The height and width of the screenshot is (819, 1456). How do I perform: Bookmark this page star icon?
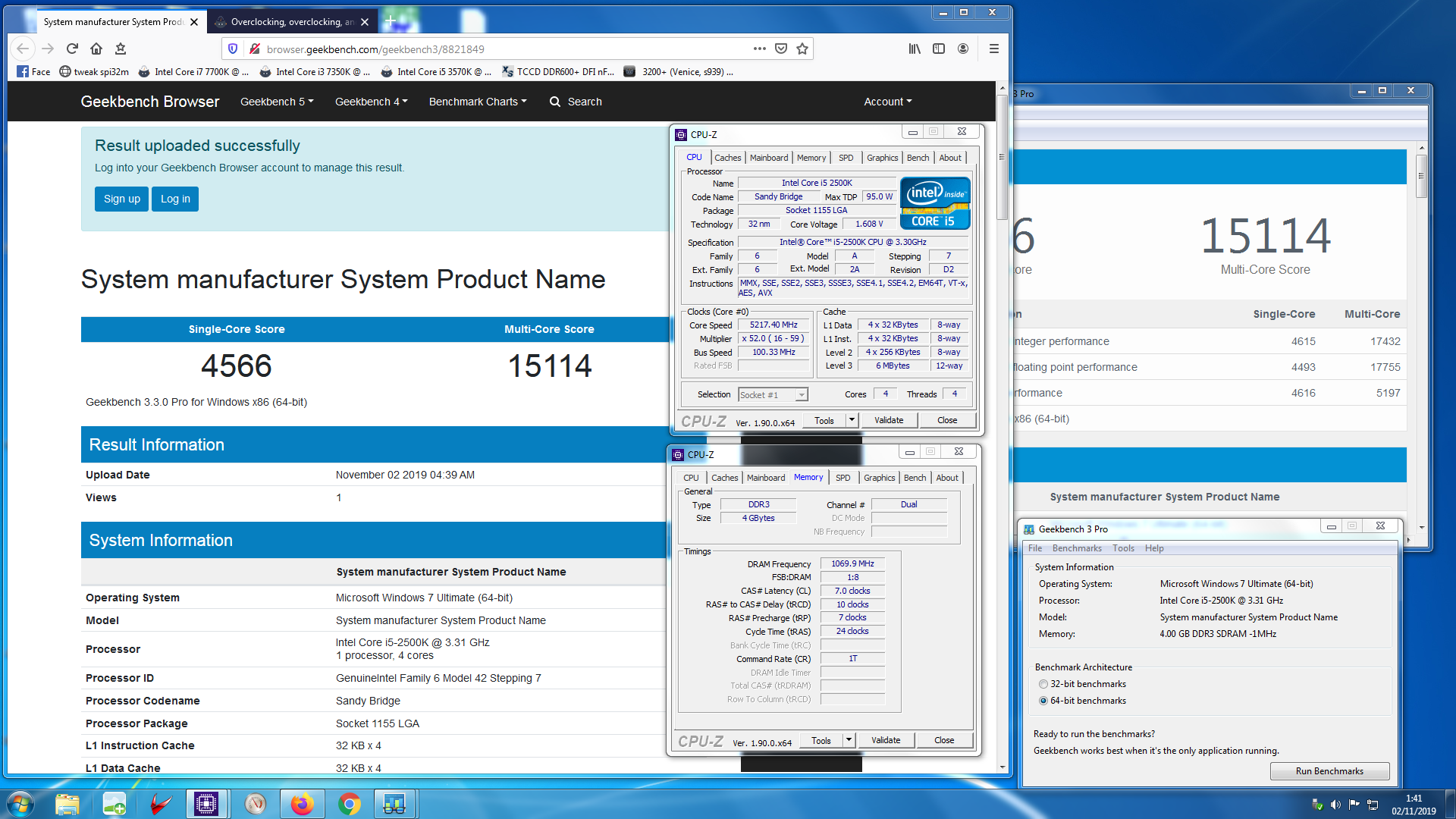[x=802, y=49]
